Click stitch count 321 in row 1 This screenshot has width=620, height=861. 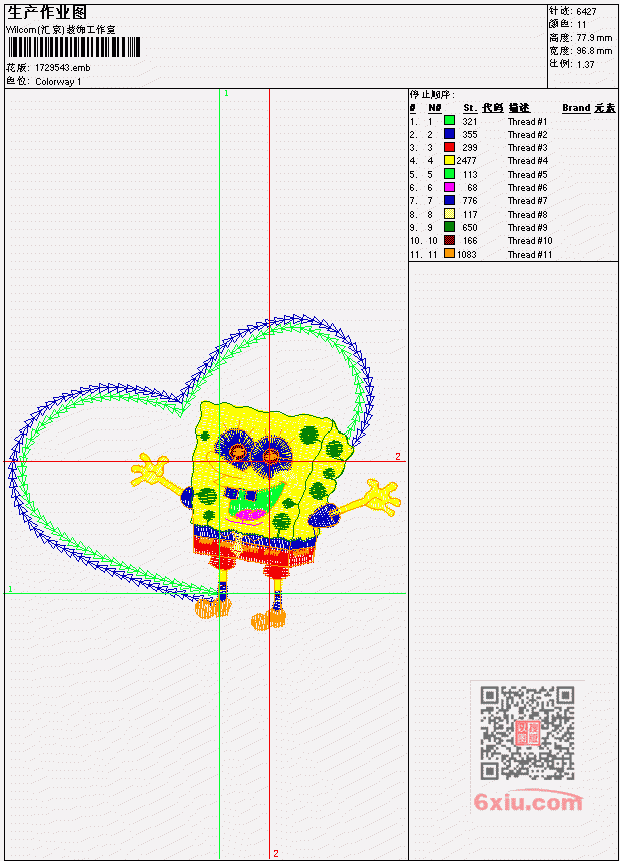470,121
